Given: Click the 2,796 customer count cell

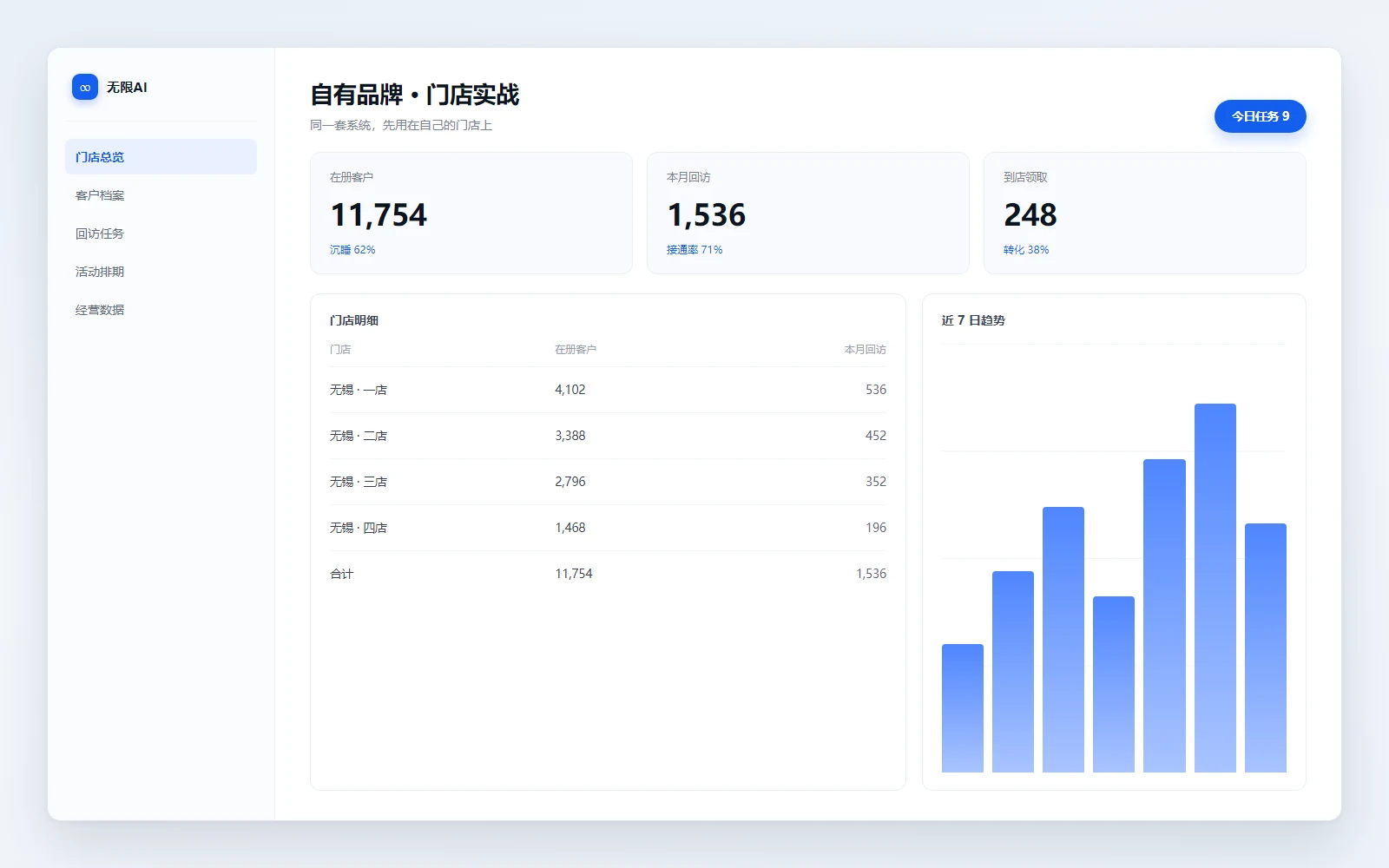Looking at the screenshot, I should 570,482.
